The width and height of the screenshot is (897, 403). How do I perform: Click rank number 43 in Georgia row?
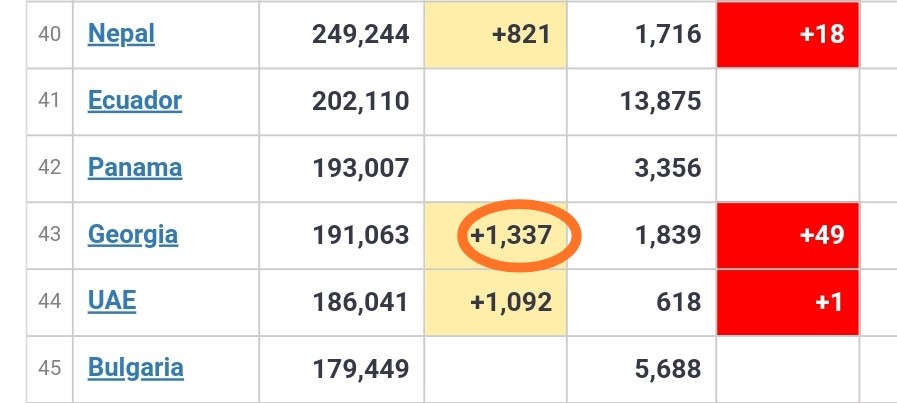point(49,234)
